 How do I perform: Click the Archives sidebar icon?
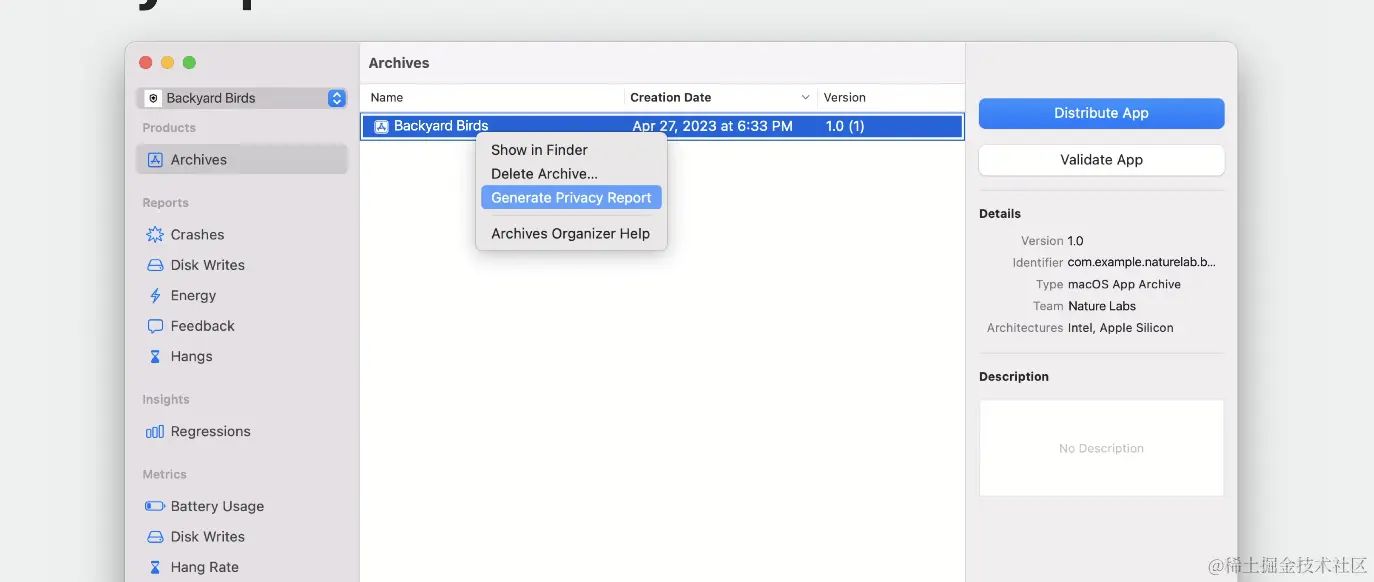pos(155,160)
